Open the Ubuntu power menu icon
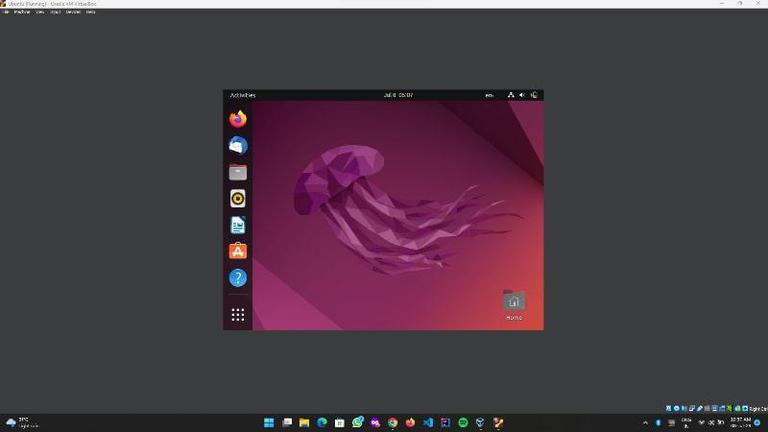This screenshot has height=432, width=768. pos(534,95)
